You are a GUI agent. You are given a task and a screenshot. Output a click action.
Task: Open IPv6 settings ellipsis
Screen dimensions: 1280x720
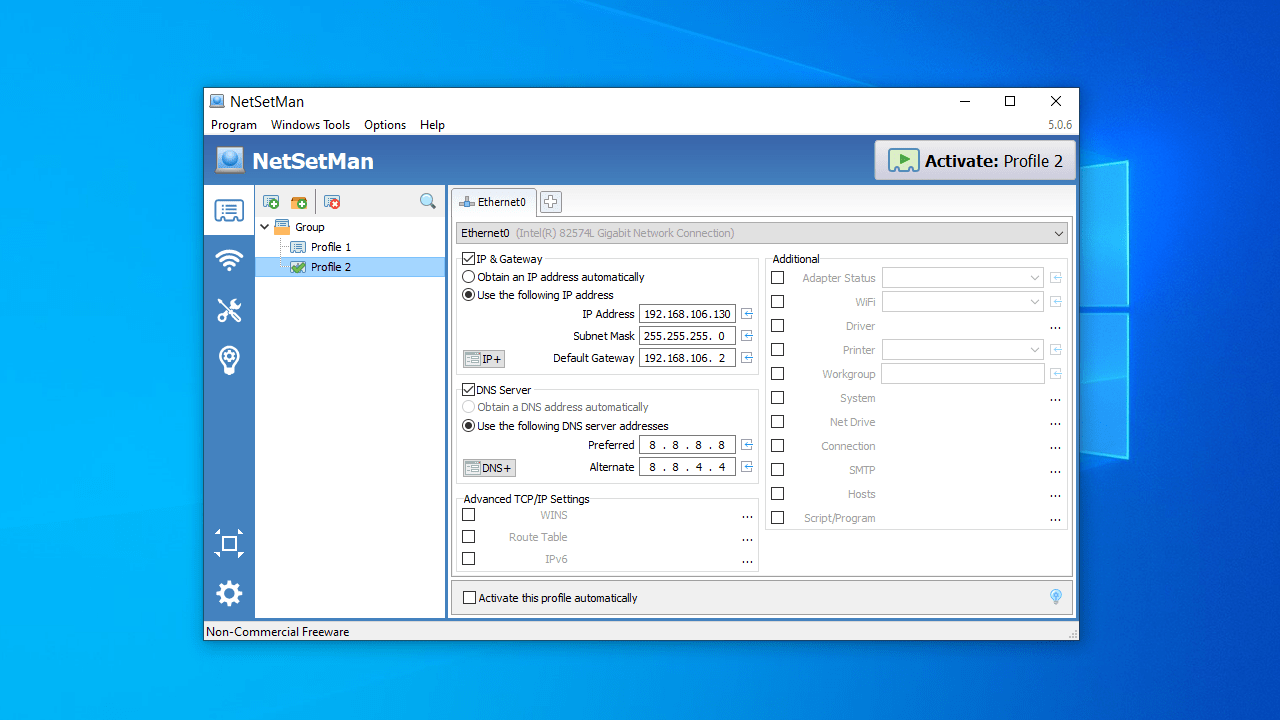tap(747, 561)
